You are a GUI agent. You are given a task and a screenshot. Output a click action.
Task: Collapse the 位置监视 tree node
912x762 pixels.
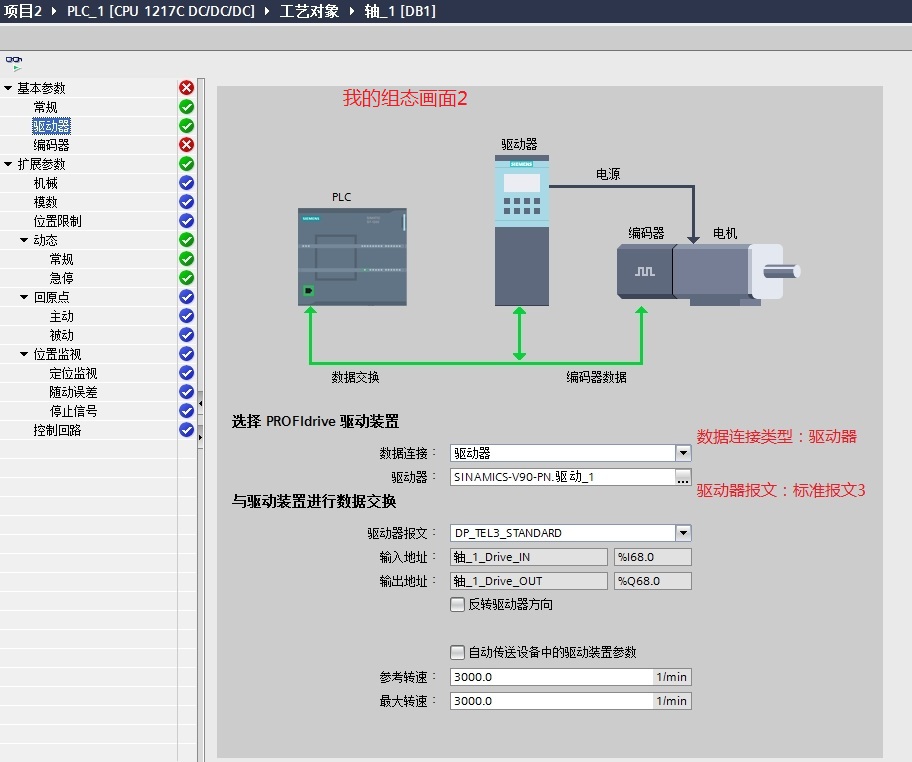[x=24, y=354]
